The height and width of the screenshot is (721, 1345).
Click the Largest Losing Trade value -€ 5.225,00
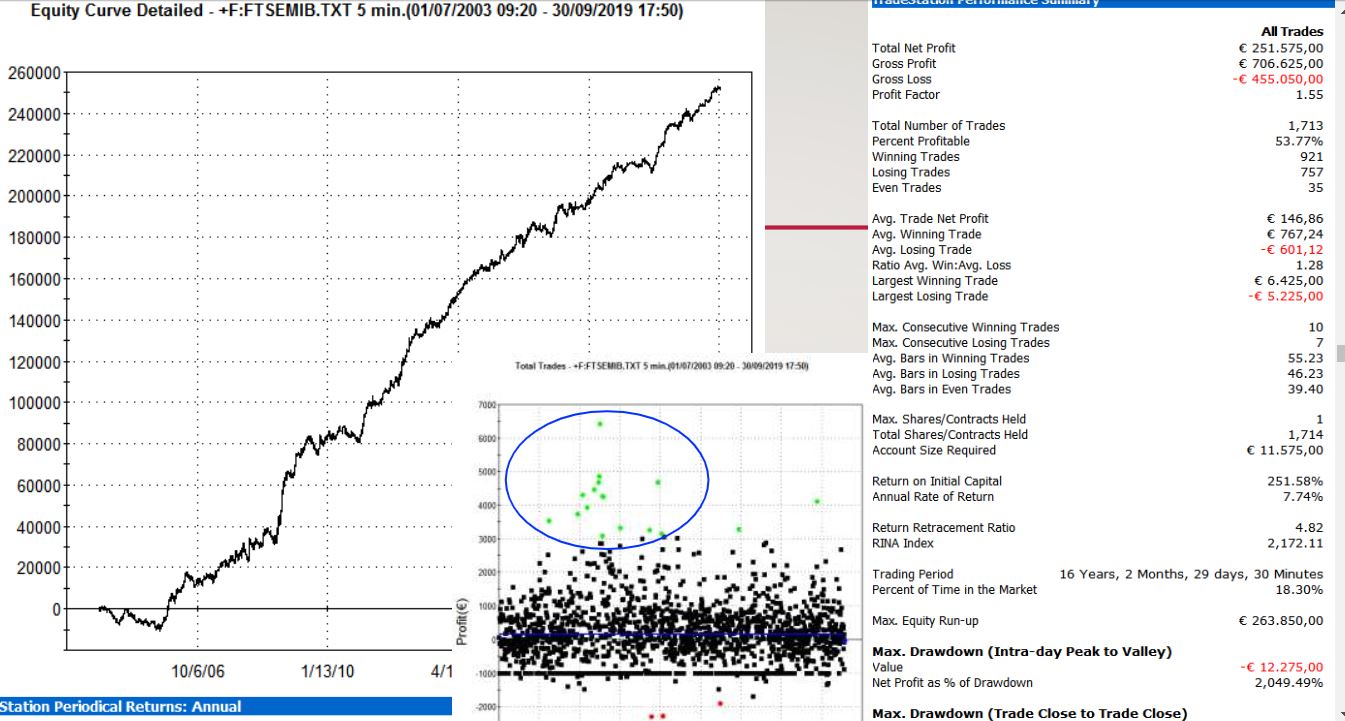click(1285, 296)
